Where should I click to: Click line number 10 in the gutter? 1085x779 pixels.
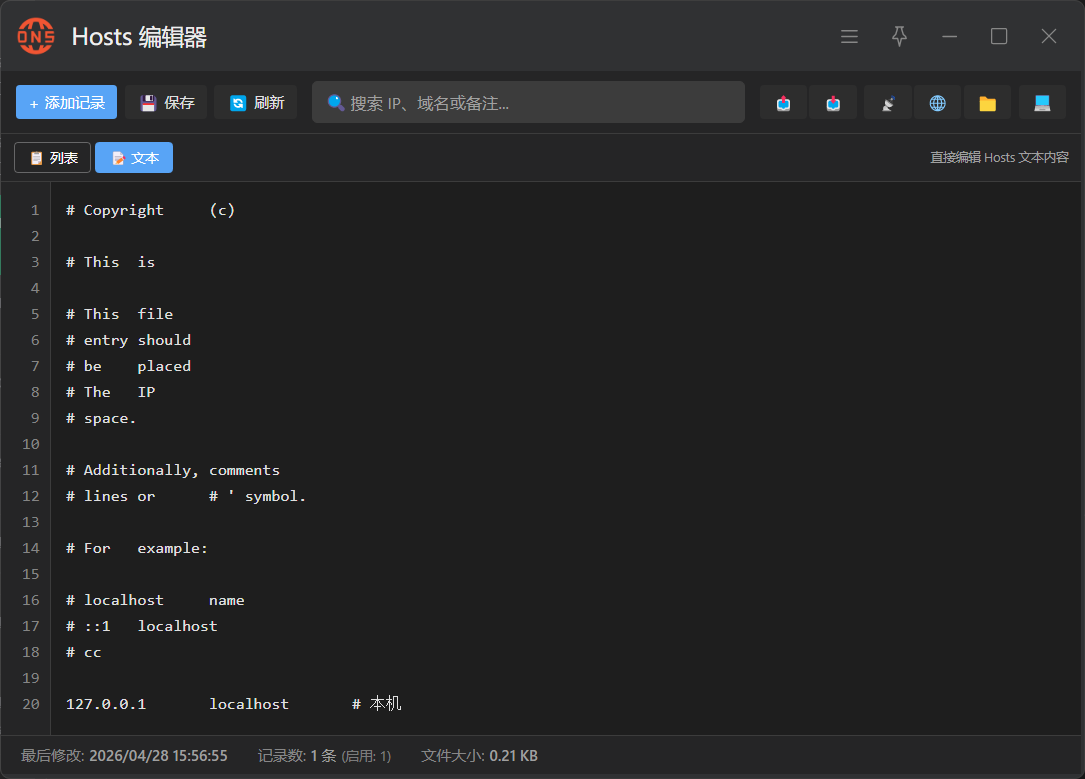point(30,444)
